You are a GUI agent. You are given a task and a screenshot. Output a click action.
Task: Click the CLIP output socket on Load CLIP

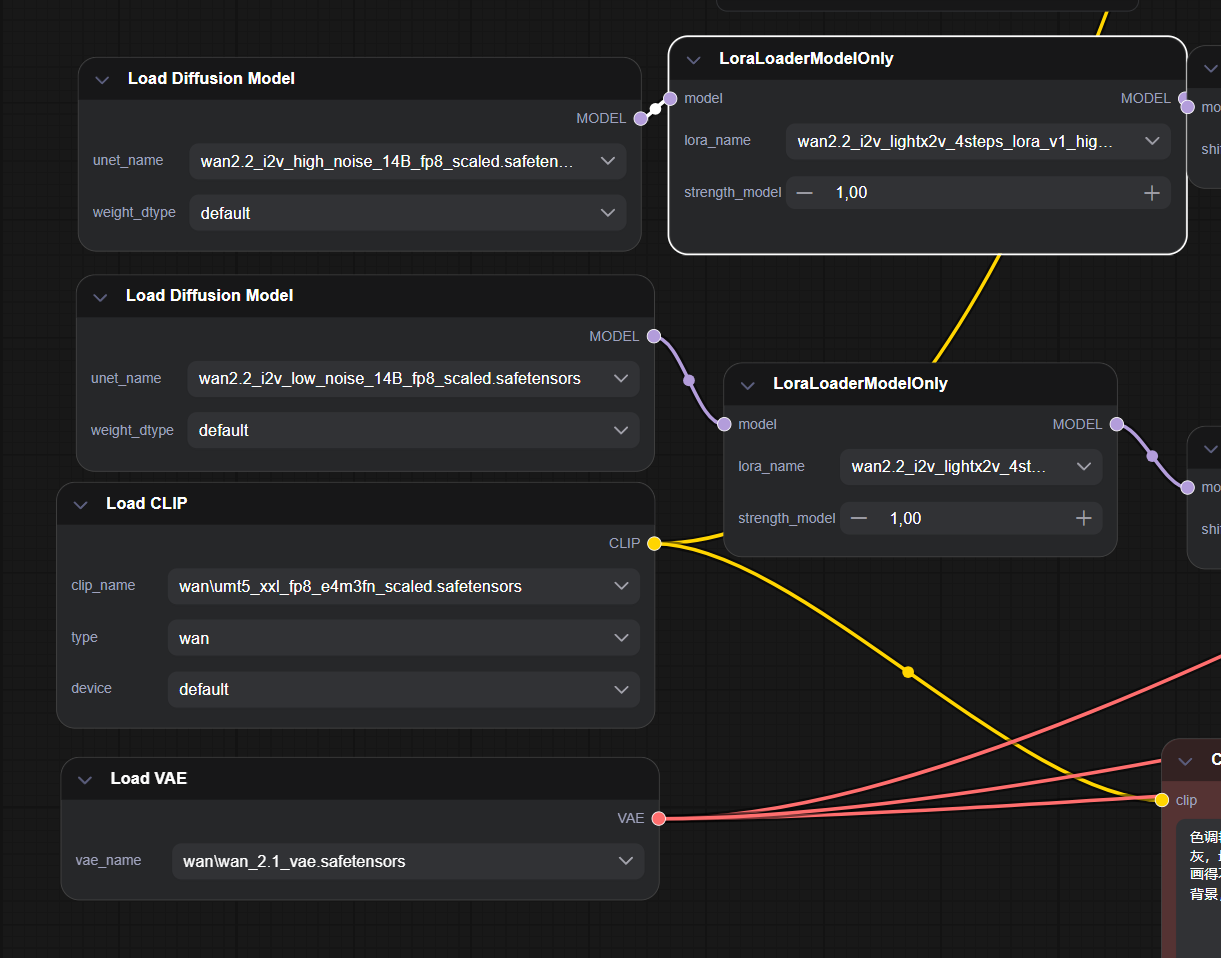pyautogui.click(x=654, y=544)
